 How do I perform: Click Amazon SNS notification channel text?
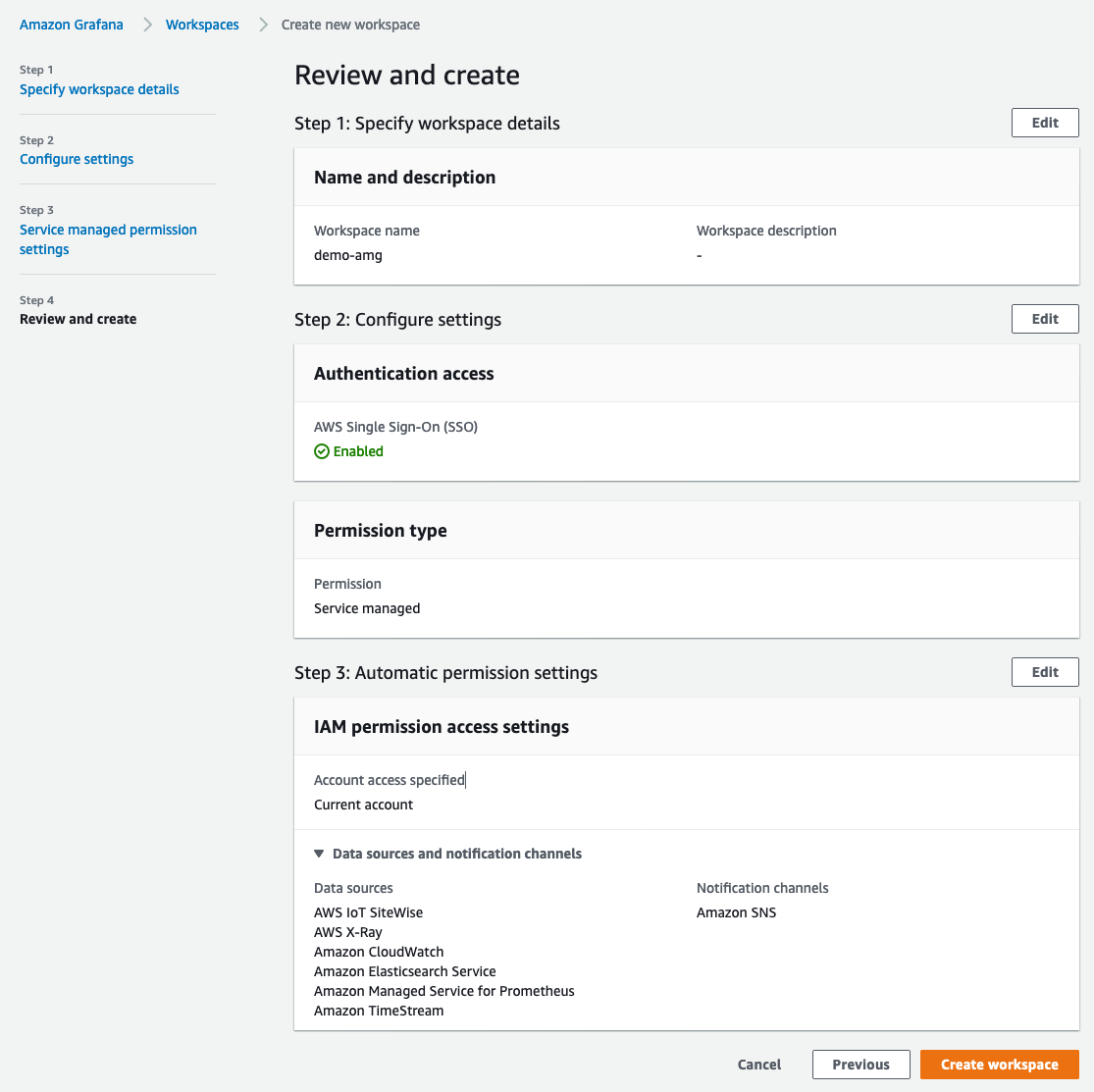[x=736, y=912]
